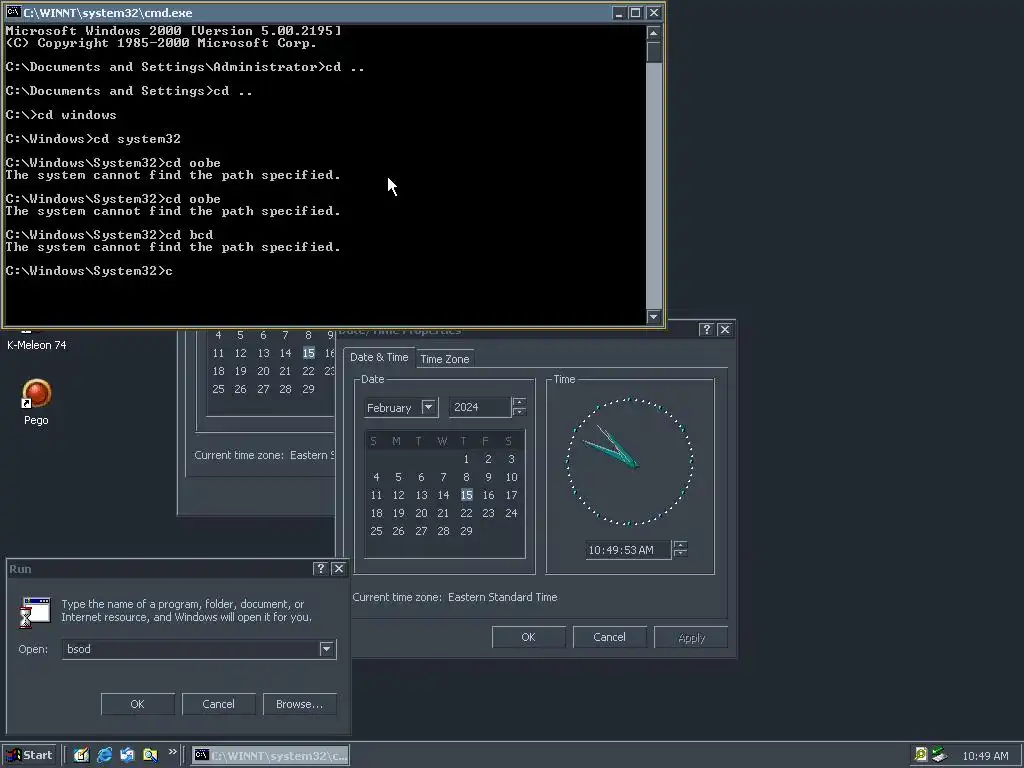
Task: Click the Unplug or Eject Hardware tray icon
Action: point(940,755)
